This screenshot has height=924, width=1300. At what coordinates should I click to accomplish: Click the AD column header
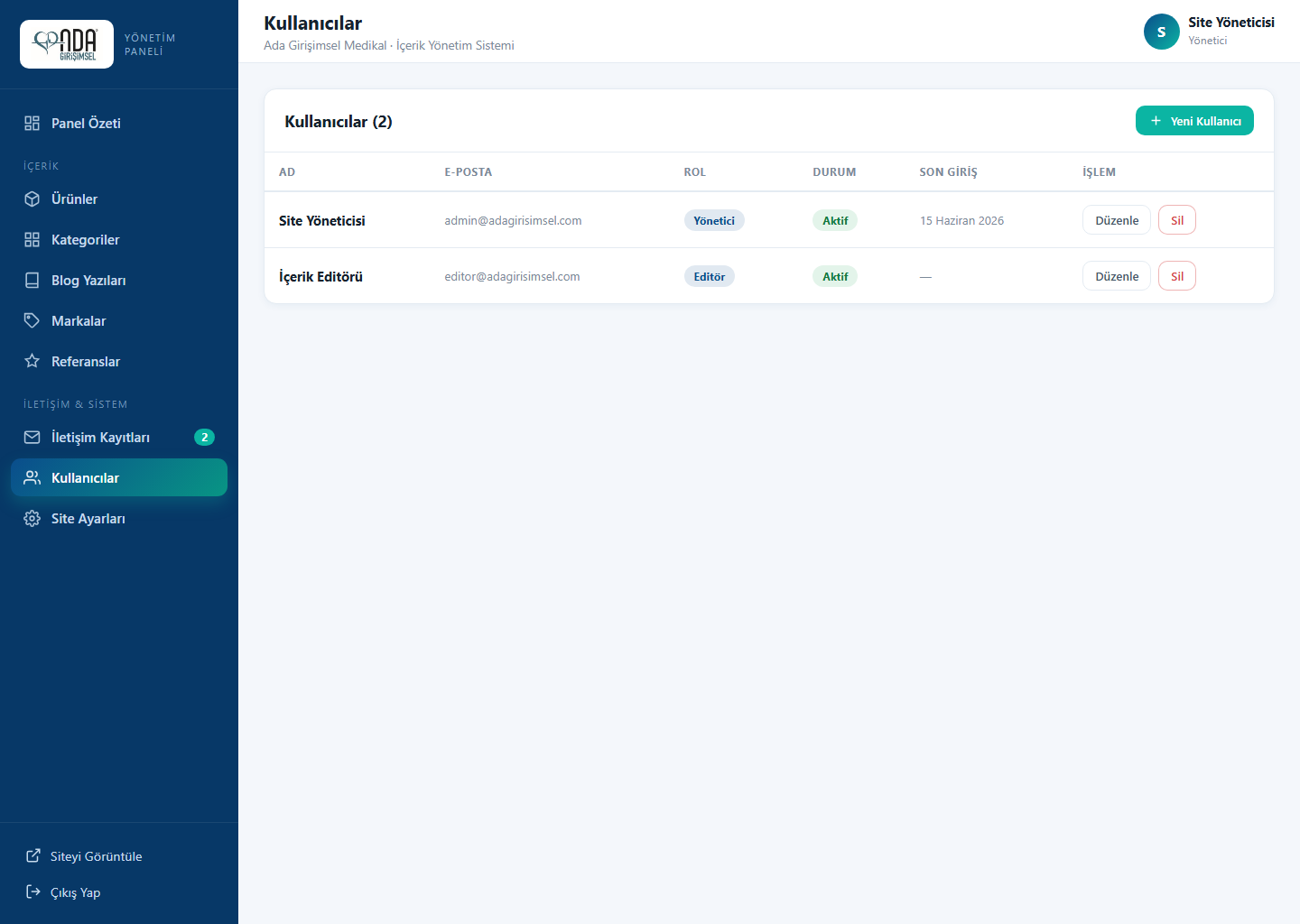click(287, 171)
